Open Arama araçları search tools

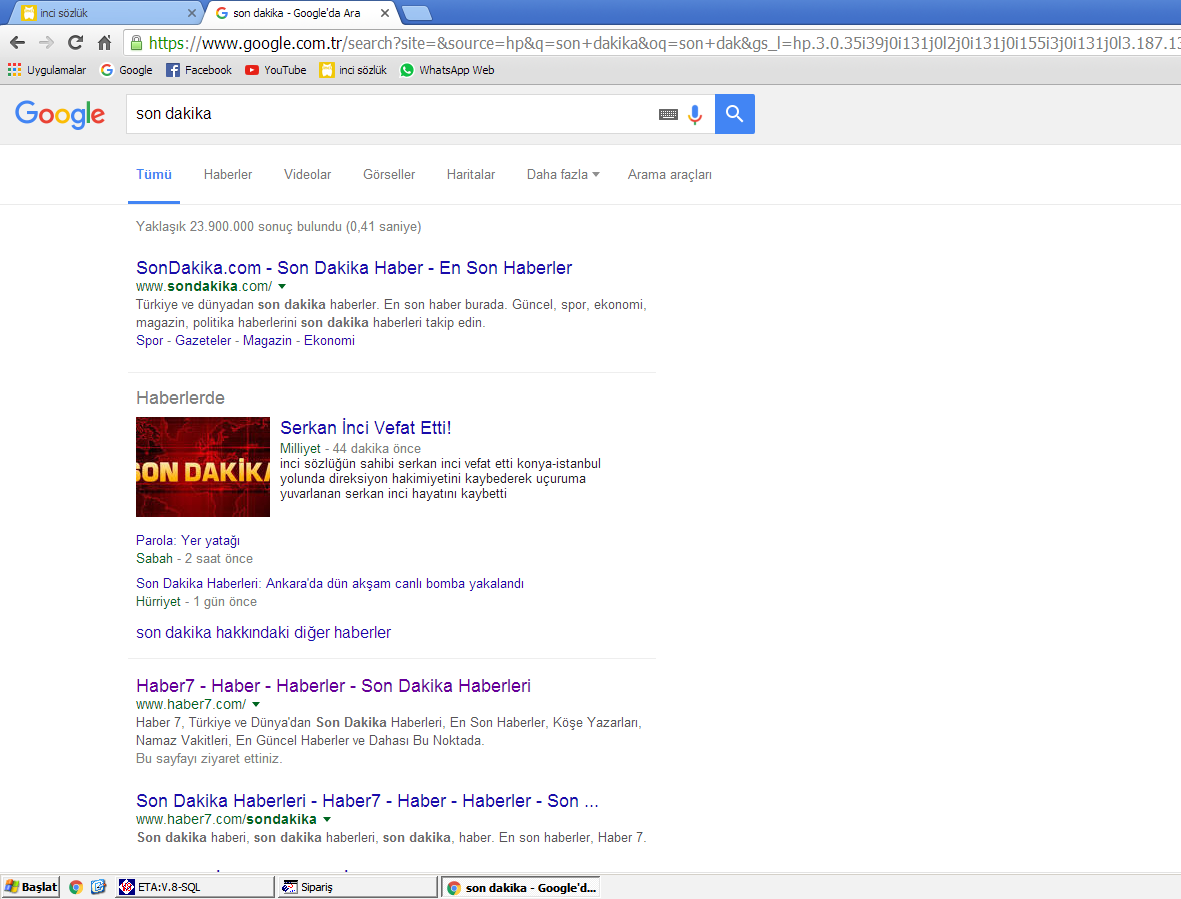[670, 175]
